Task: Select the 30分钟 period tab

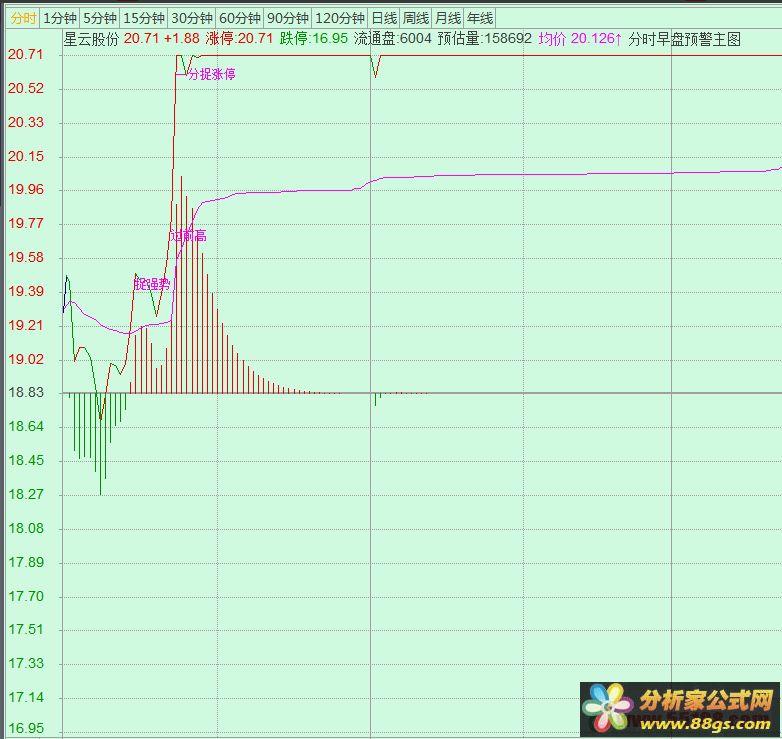Action: click(x=192, y=18)
